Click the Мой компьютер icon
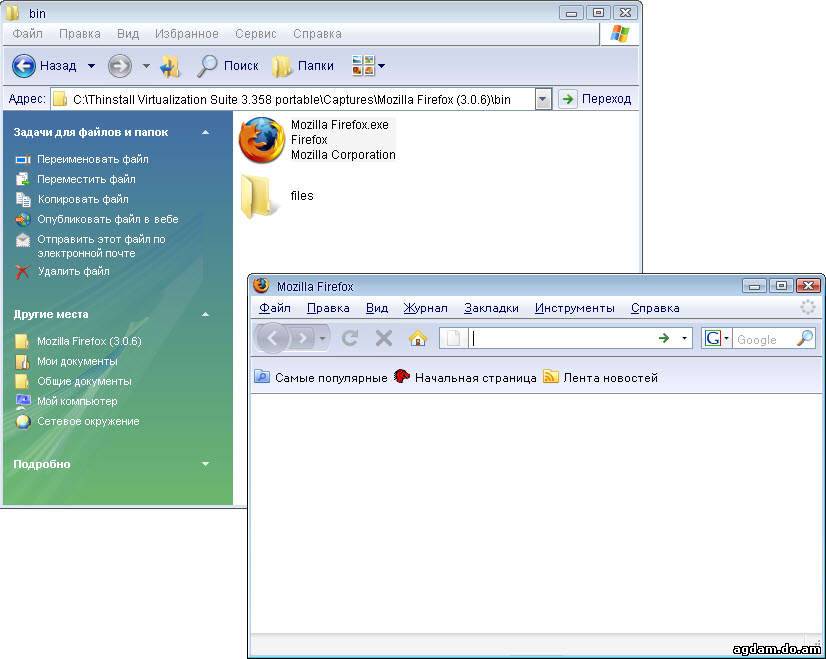826x659 pixels. 23,401
